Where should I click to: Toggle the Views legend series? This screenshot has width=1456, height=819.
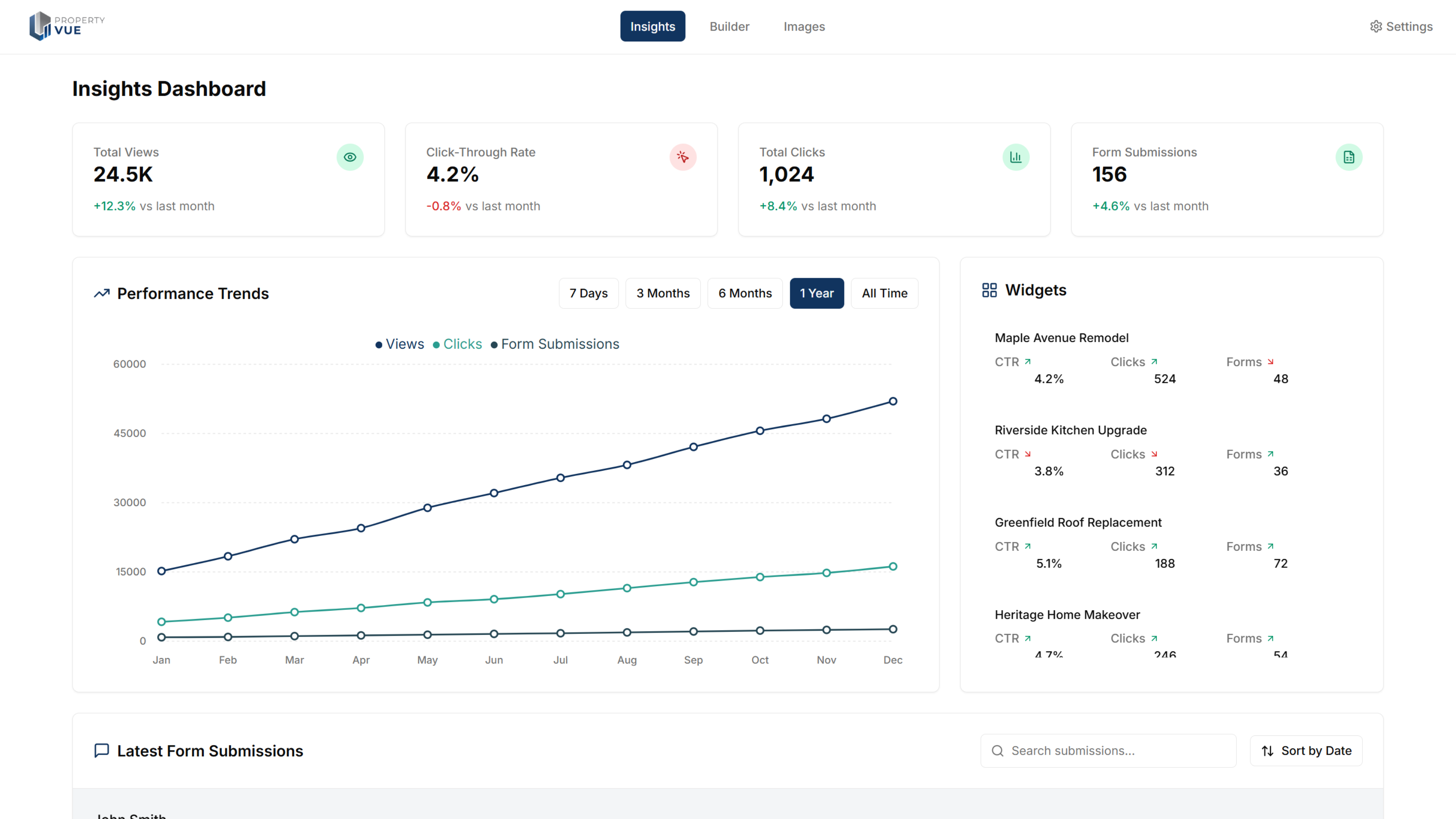click(x=399, y=343)
